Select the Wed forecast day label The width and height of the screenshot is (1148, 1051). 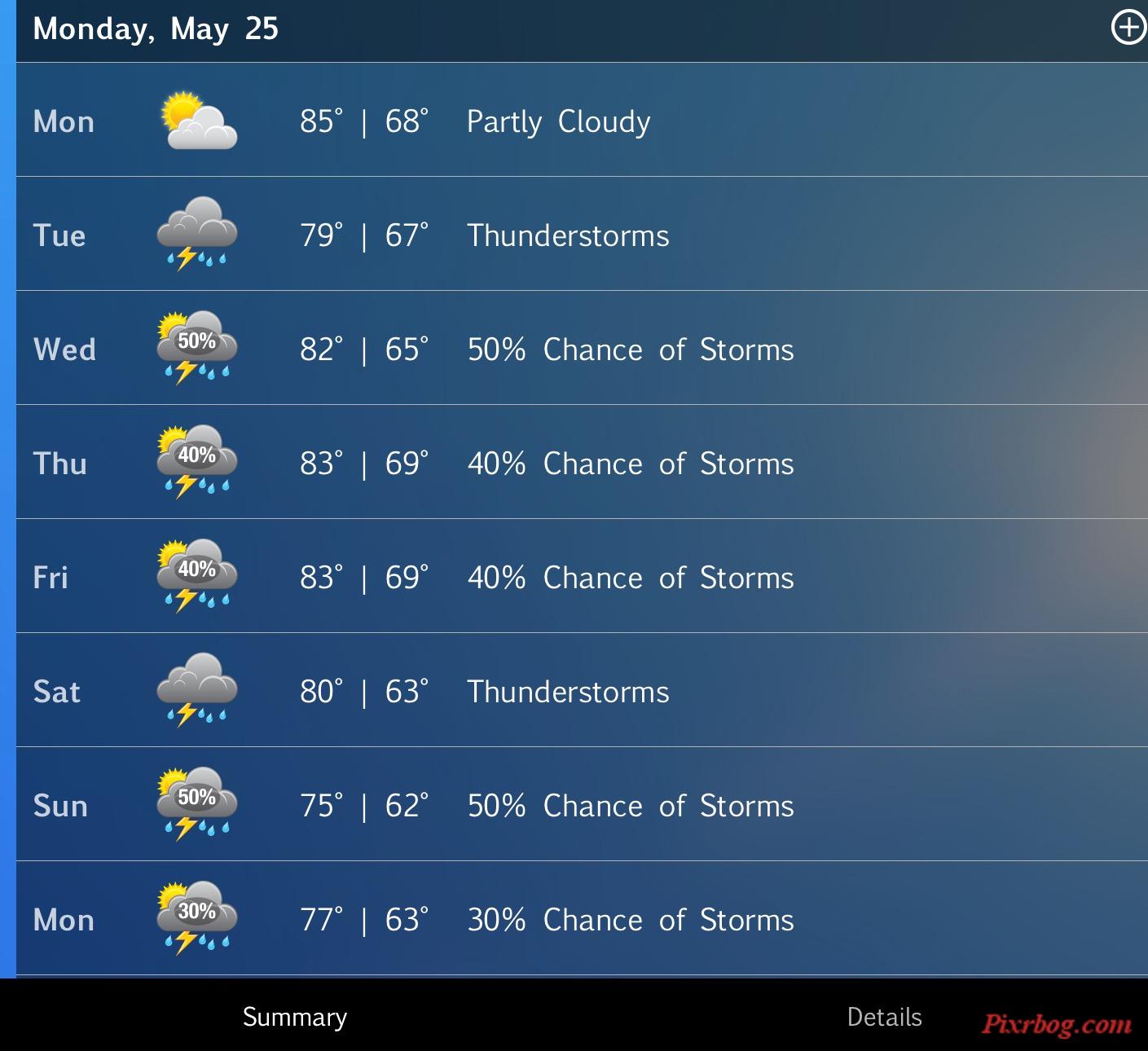pyautogui.click(x=64, y=350)
